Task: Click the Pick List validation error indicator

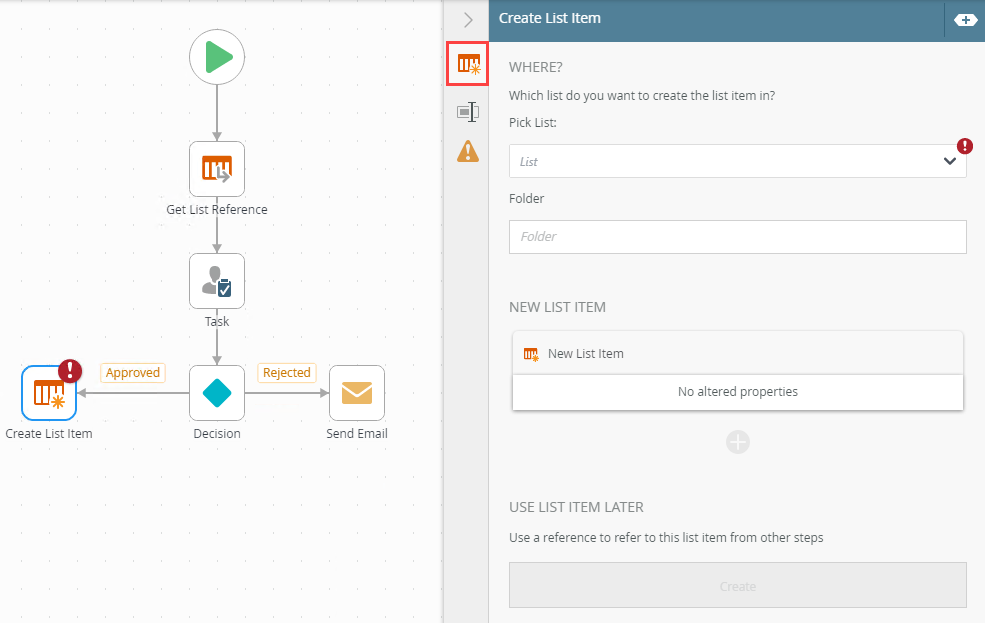Action: (965, 146)
